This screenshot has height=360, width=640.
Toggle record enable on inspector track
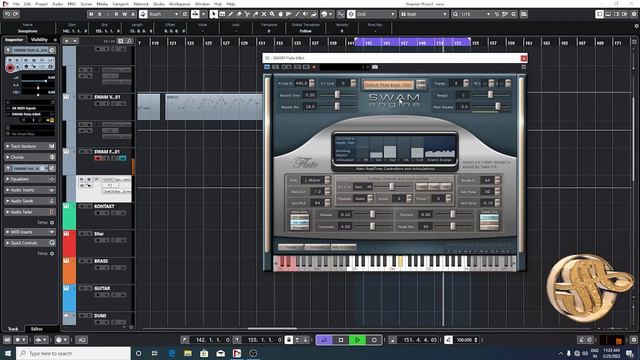[10, 68]
